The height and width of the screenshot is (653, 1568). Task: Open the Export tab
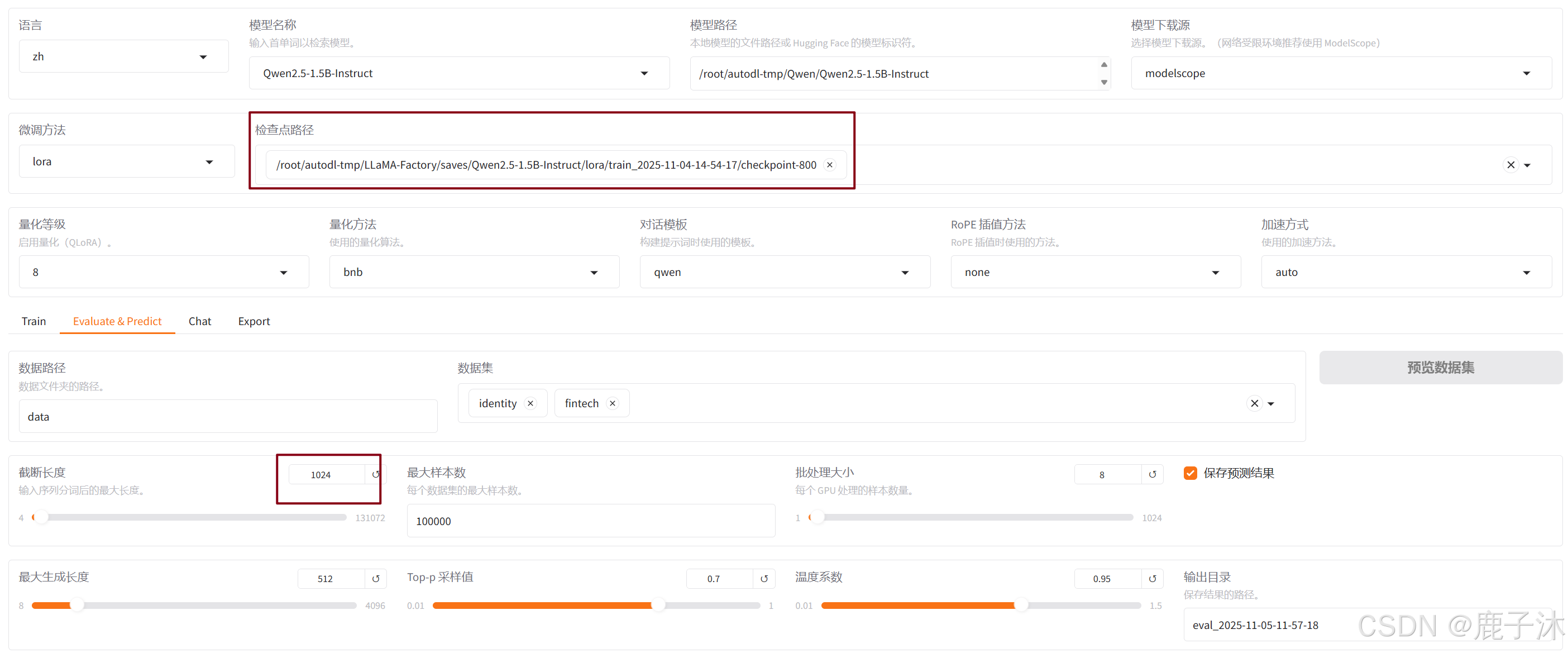point(254,321)
